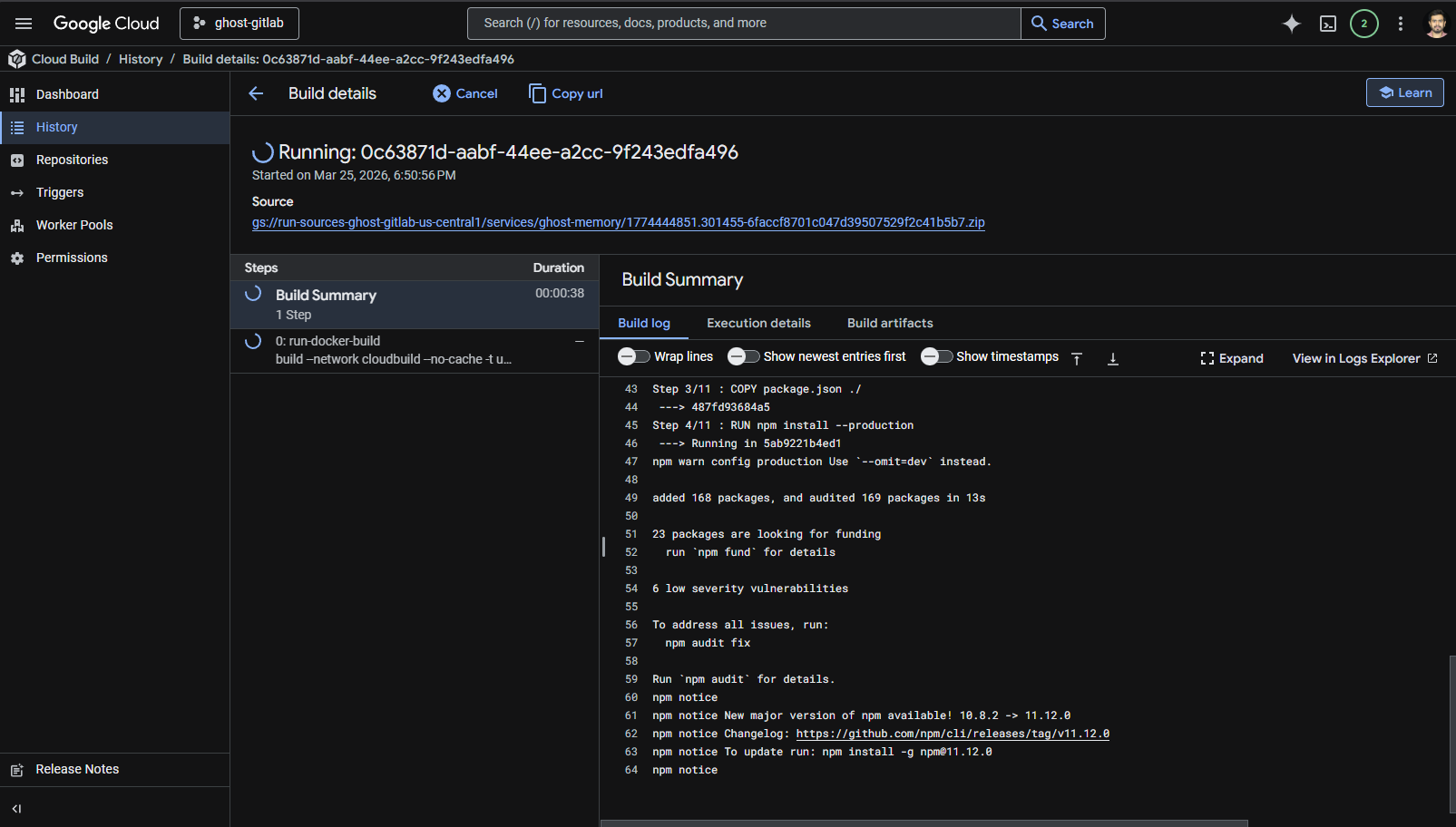The width and height of the screenshot is (1456, 827).
Task: Focus the resource search input field
Action: coord(744,24)
